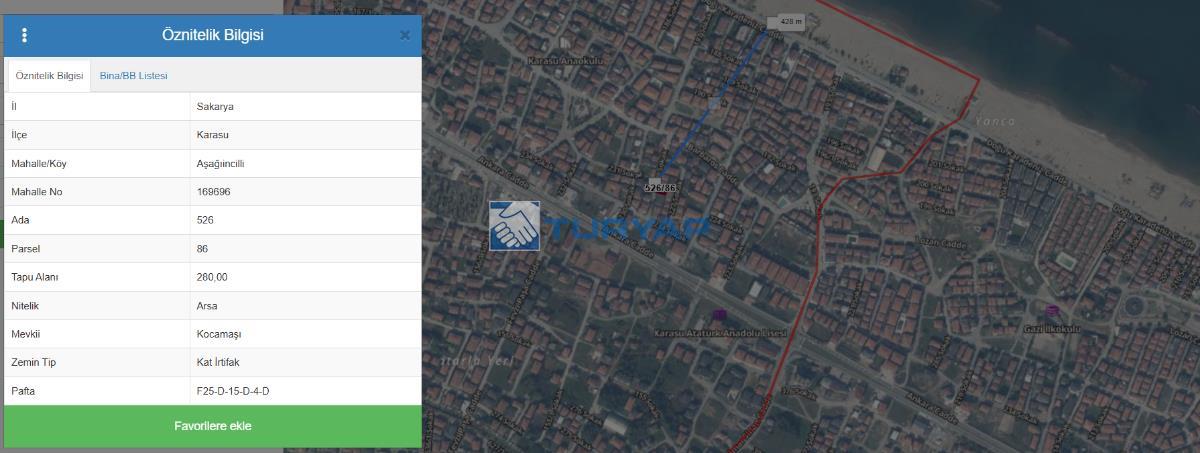Screen dimensions: 1200x453
Task: Click the Favorilere ekle button
Action: click(212, 426)
